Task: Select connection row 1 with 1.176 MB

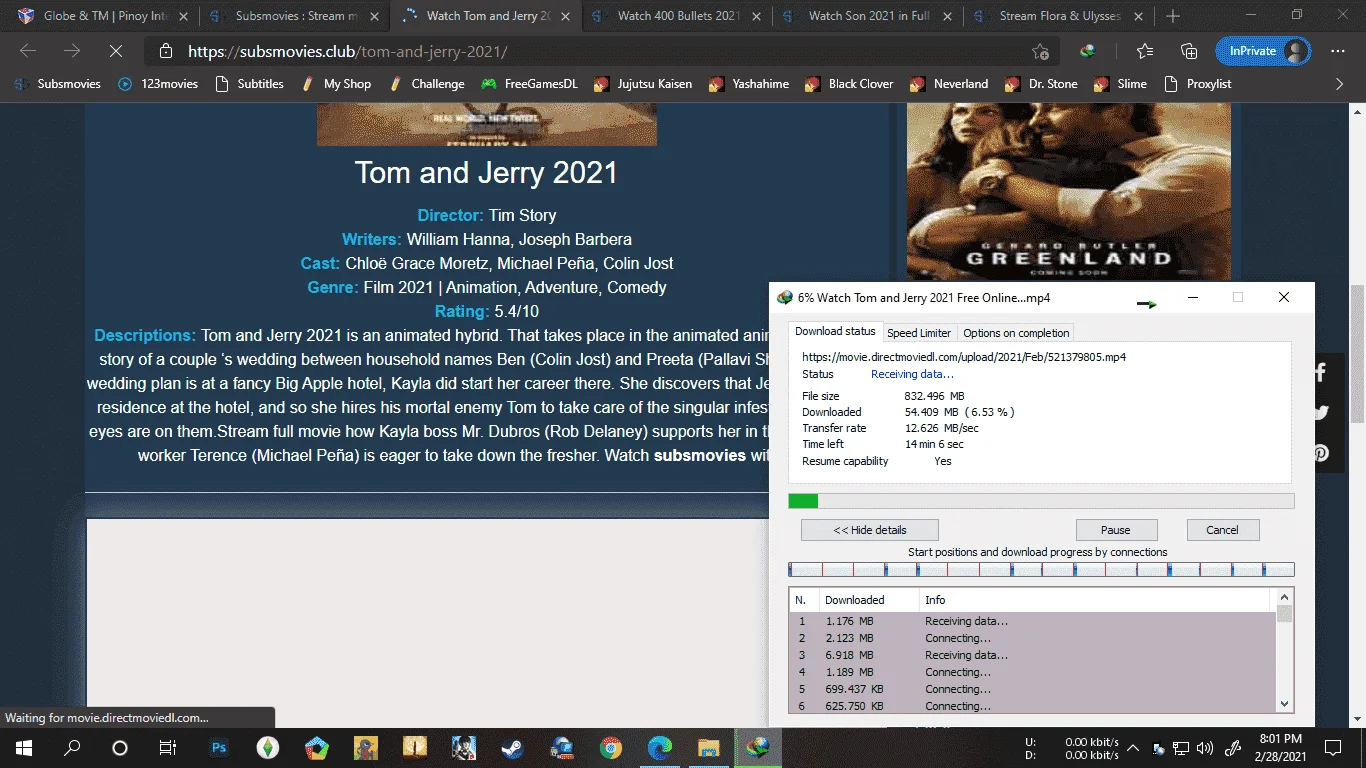Action: point(1033,621)
